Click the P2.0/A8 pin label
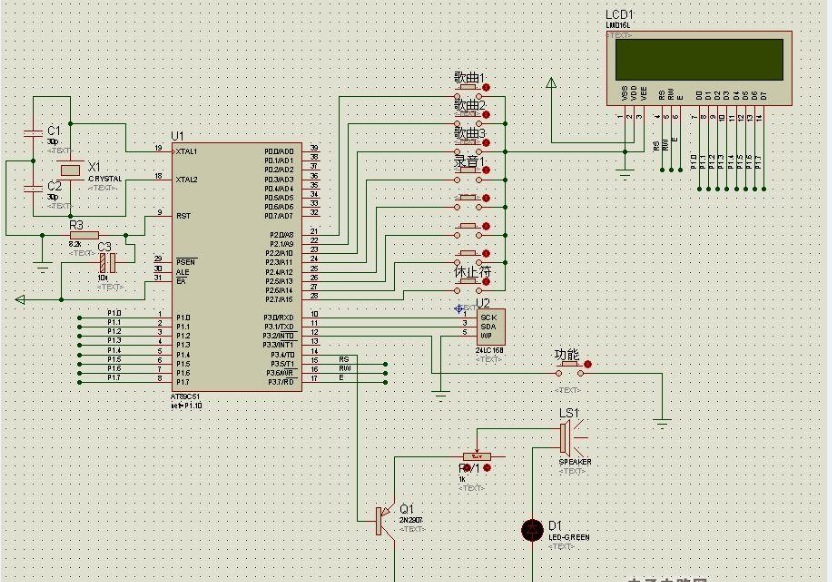 pyautogui.click(x=281, y=234)
